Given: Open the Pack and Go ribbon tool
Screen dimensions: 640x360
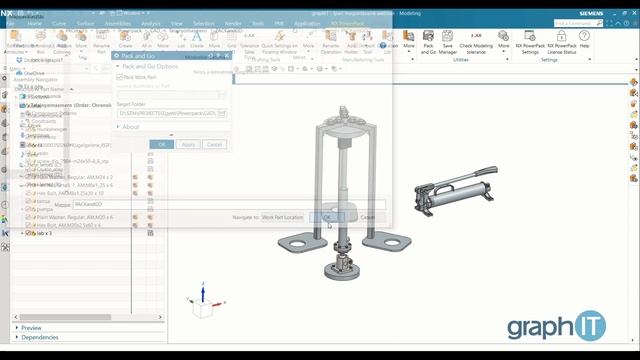Looking at the screenshot, I should 428,42.
